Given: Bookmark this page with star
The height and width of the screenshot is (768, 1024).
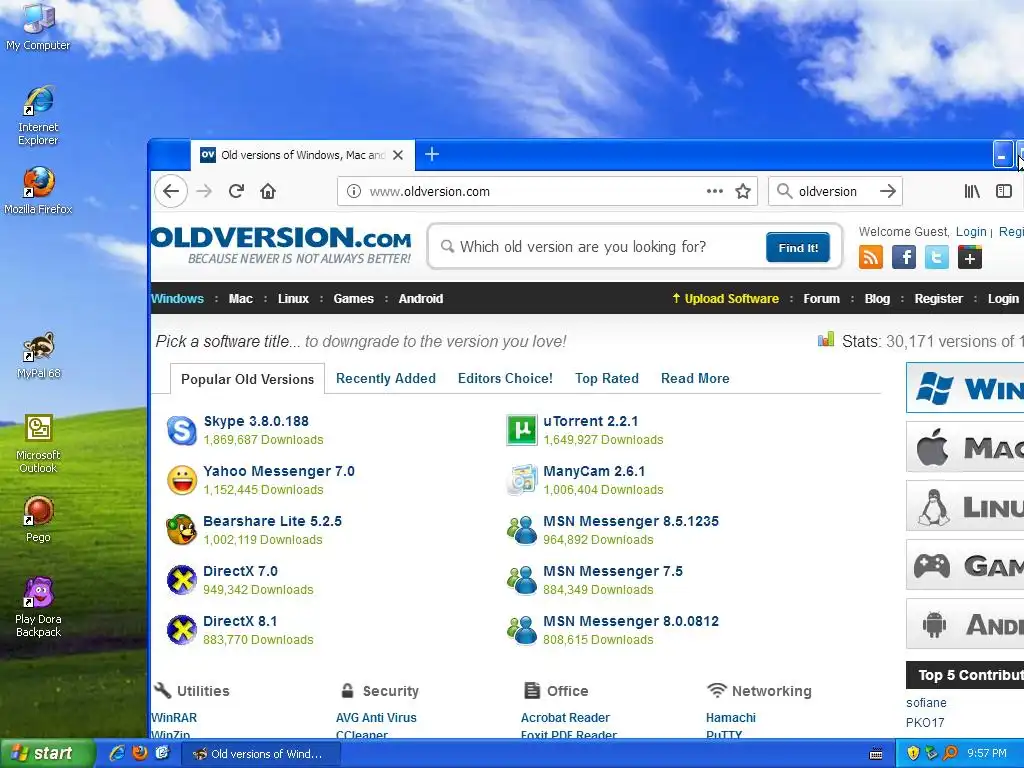Looking at the screenshot, I should [x=743, y=191].
